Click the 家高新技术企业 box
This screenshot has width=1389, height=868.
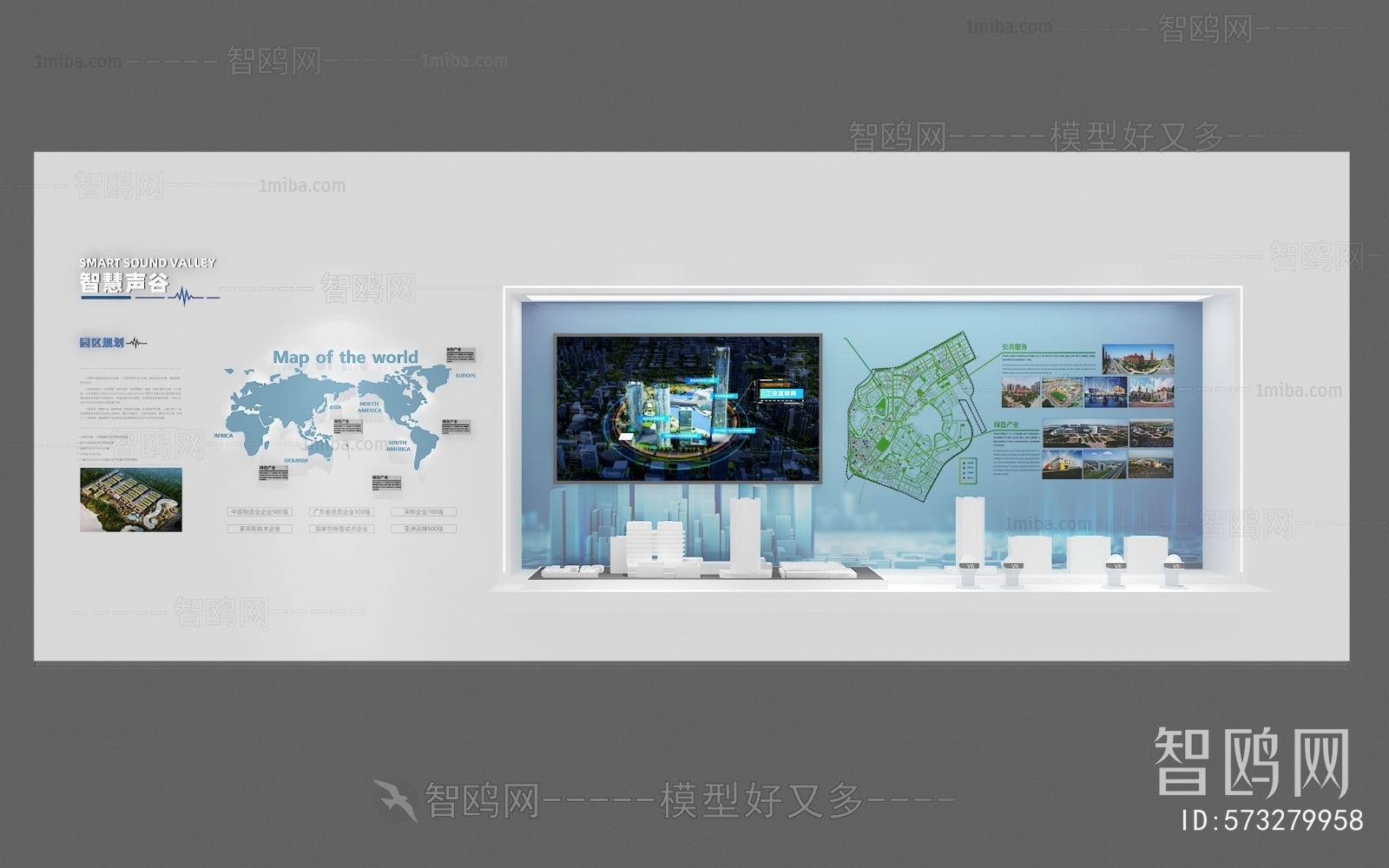pyautogui.click(x=260, y=528)
